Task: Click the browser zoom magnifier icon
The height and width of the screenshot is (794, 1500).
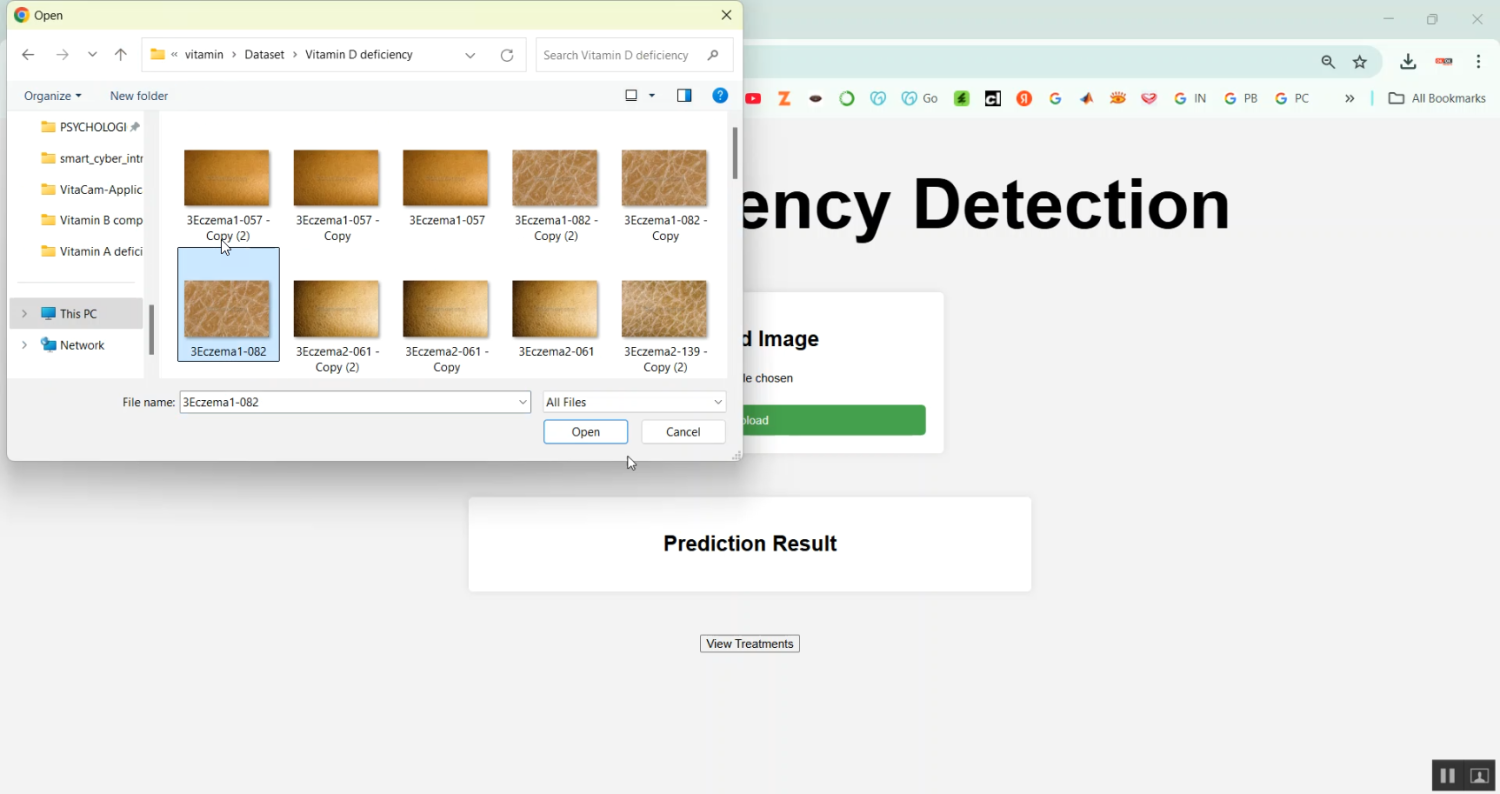Action: pyautogui.click(x=1328, y=62)
